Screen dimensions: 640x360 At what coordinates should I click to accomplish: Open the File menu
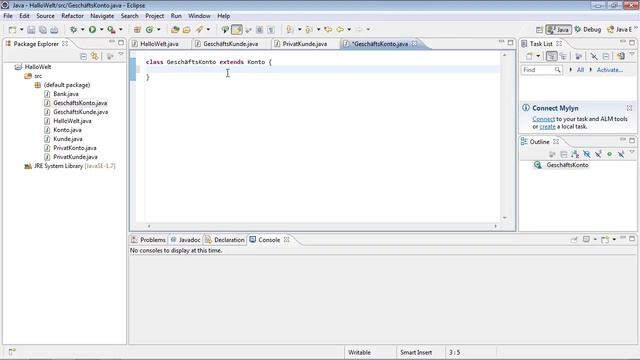(x=8, y=16)
